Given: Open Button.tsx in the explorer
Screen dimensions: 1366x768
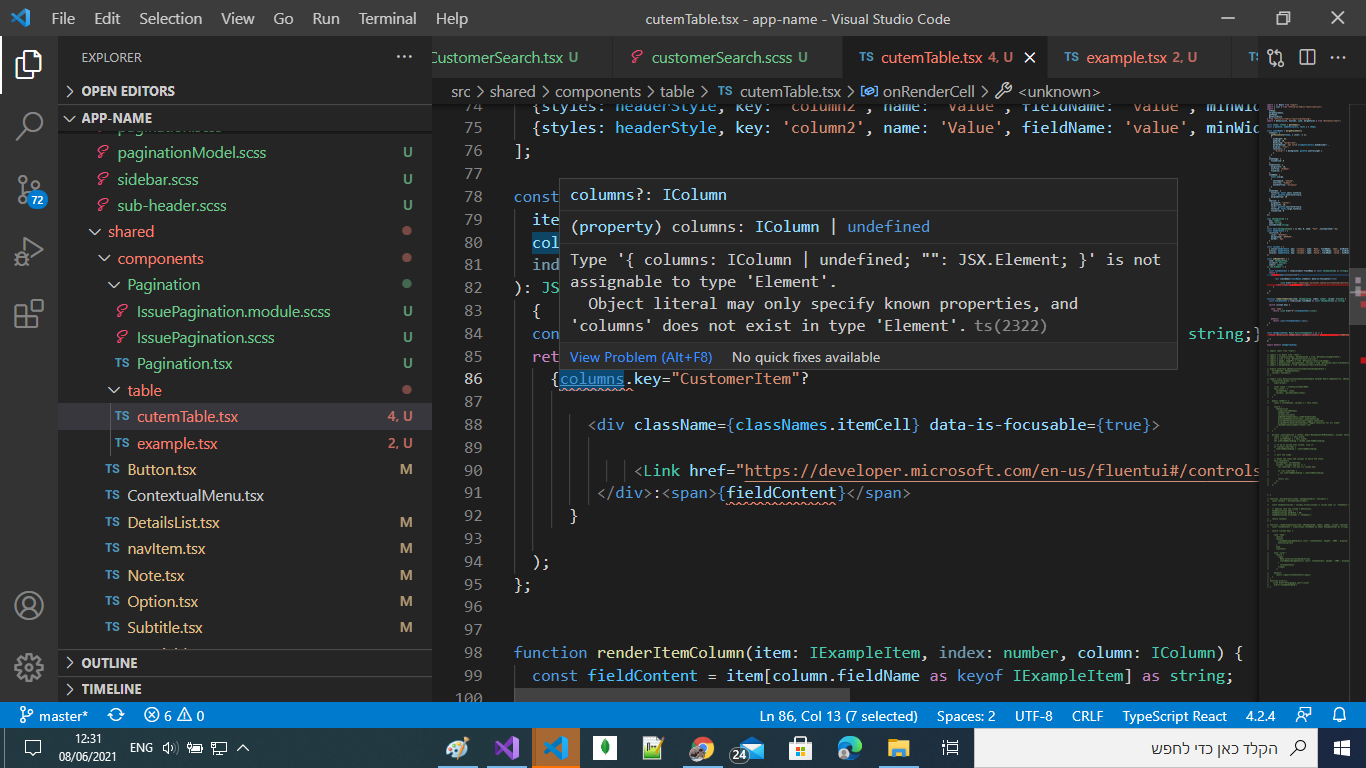Looking at the screenshot, I should (x=161, y=469).
